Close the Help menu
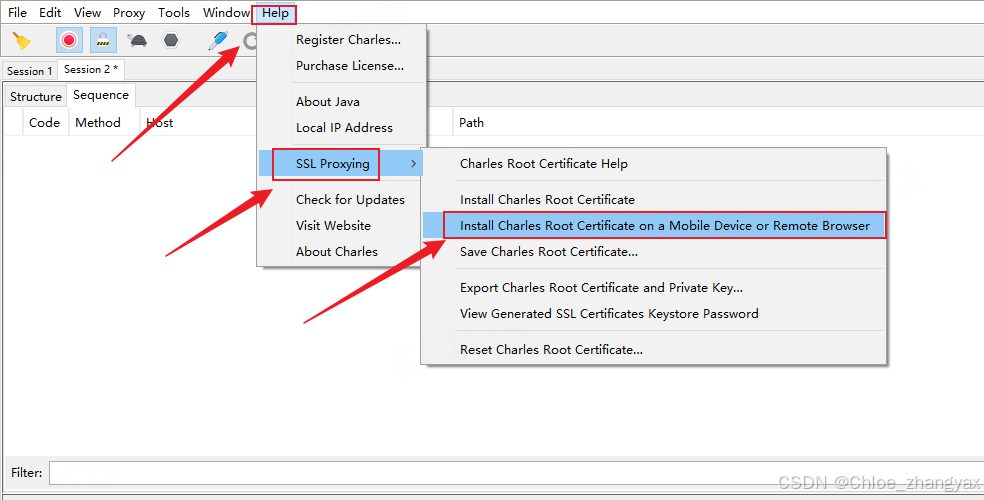This screenshot has width=984, height=500. click(x=275, y=13)
